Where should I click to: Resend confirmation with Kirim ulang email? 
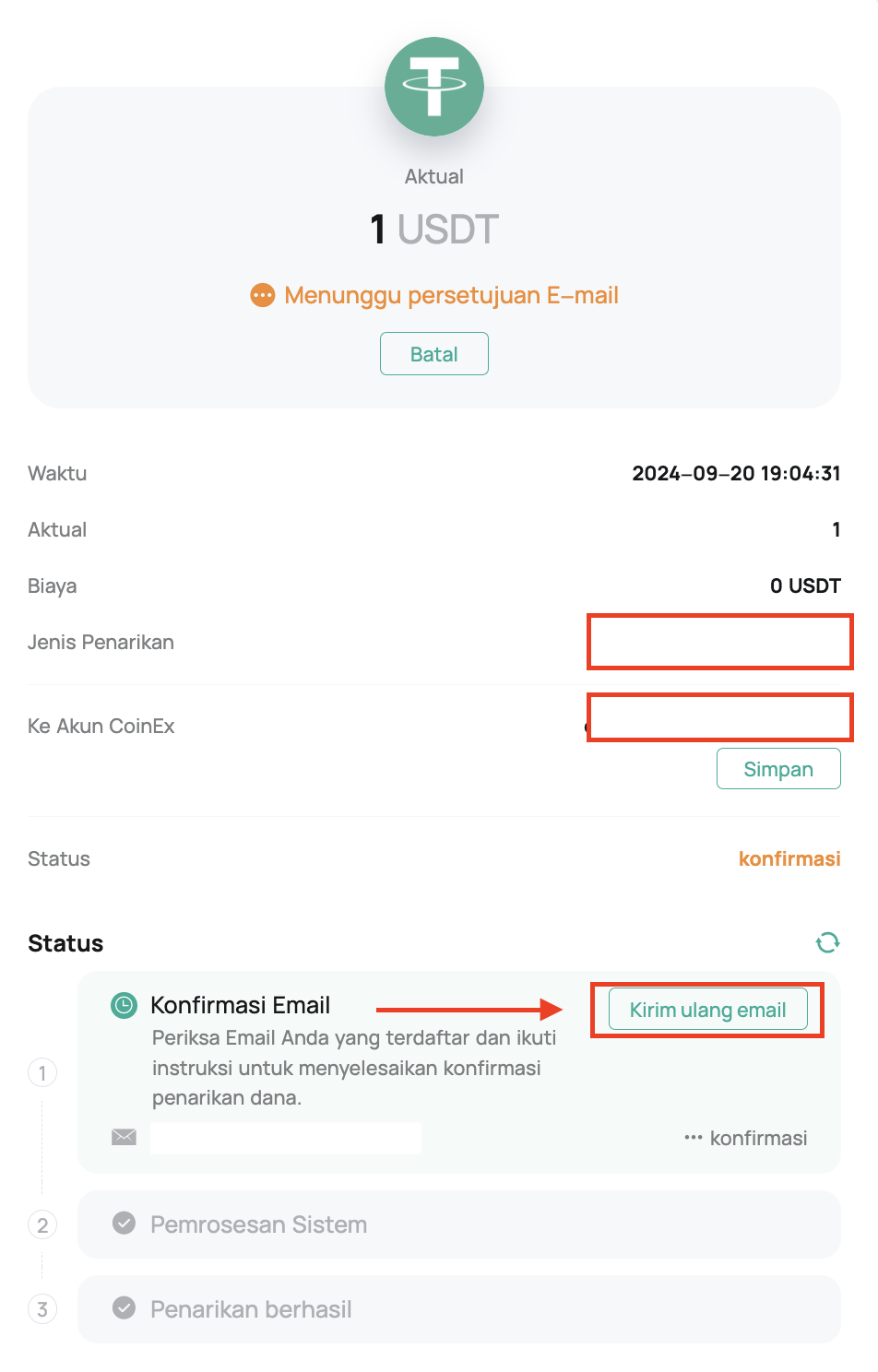(x=708, y=1010)
